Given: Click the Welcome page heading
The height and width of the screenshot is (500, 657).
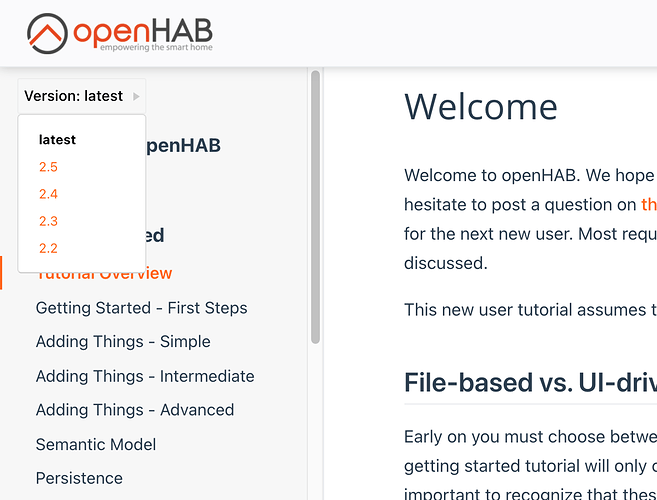Looking at the screenshot, I should [481, 107].
